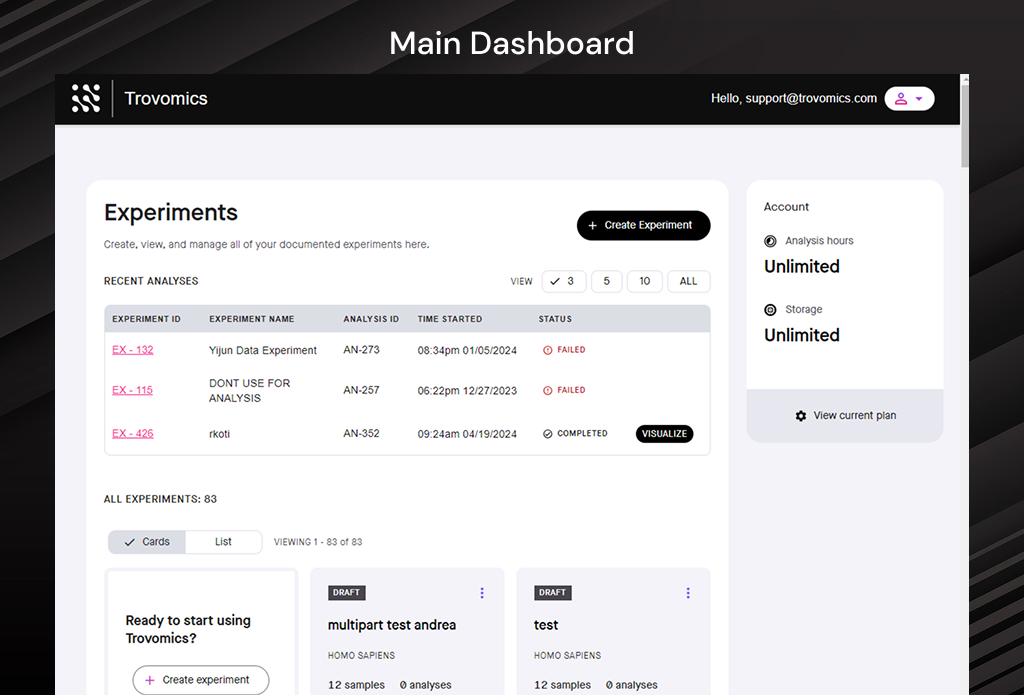Open the kebab menu on the test card
Image resolution: width=1024 pixels, height=695 pixels.
[688, 592]
